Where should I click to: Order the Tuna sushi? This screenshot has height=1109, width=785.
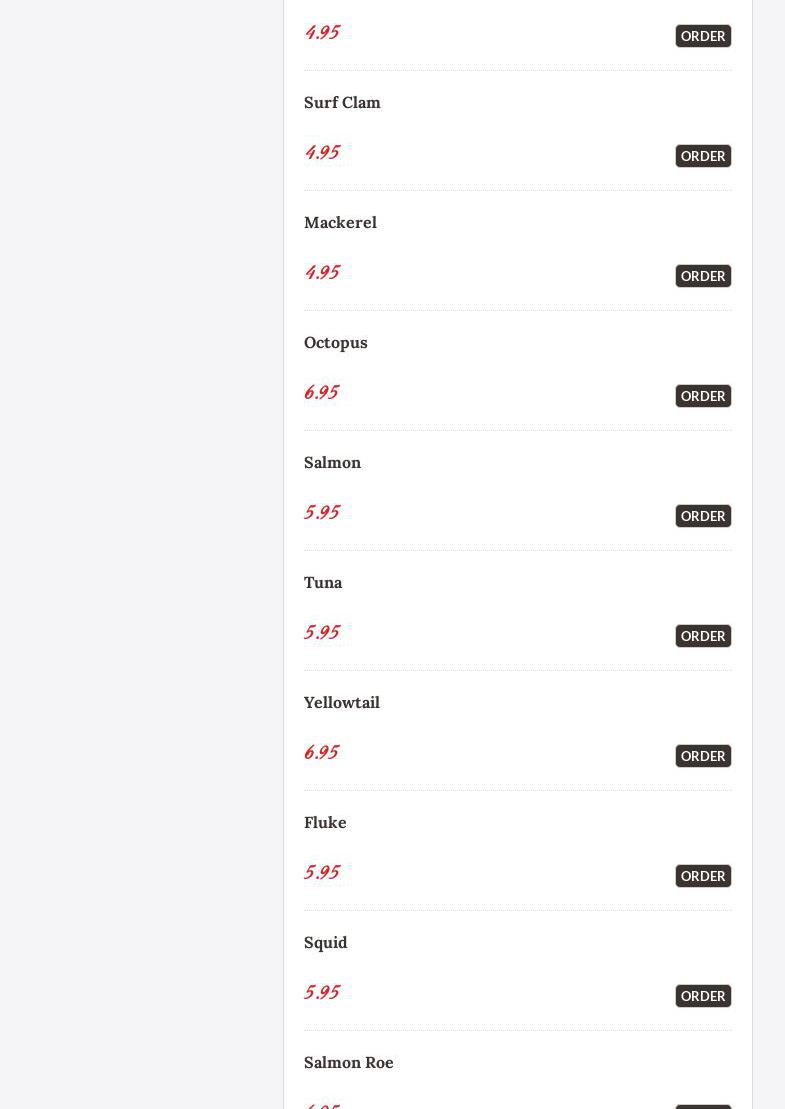pos(703,636)
